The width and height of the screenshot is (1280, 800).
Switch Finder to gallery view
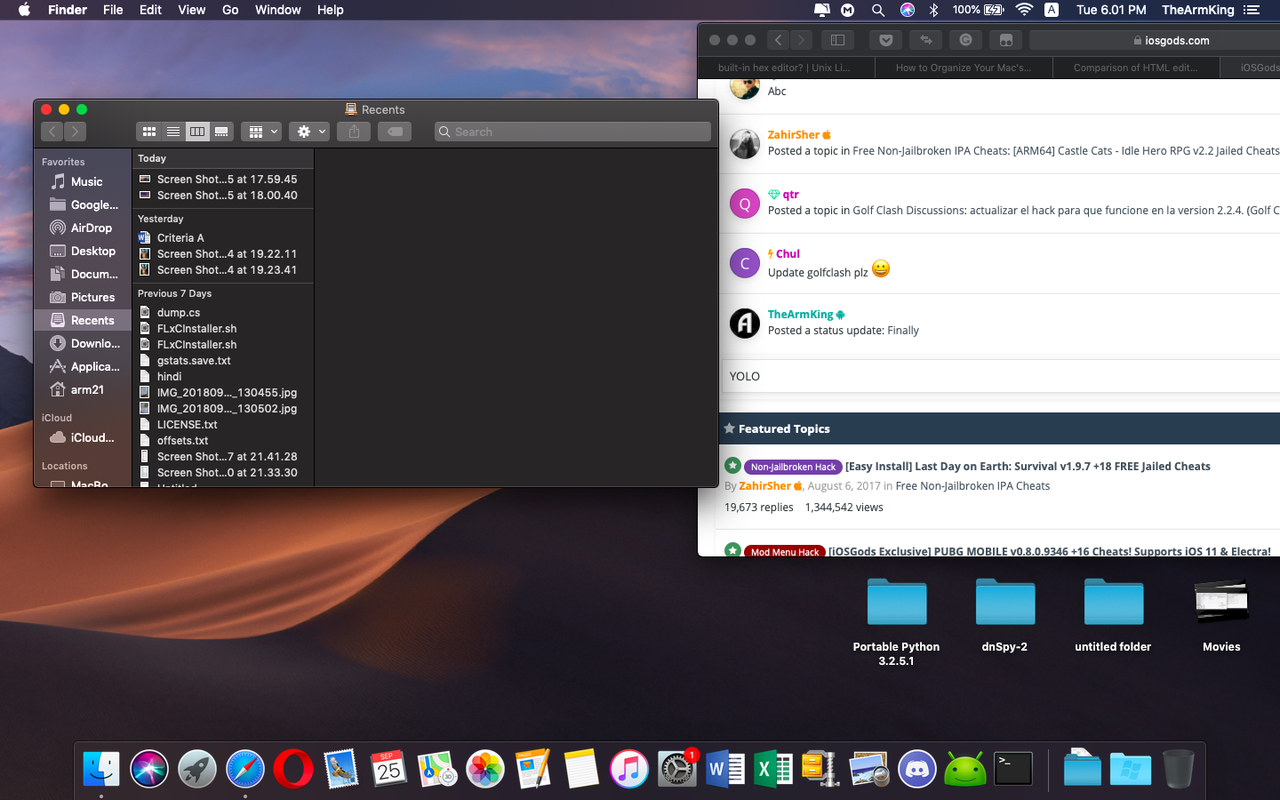[221, 131]
